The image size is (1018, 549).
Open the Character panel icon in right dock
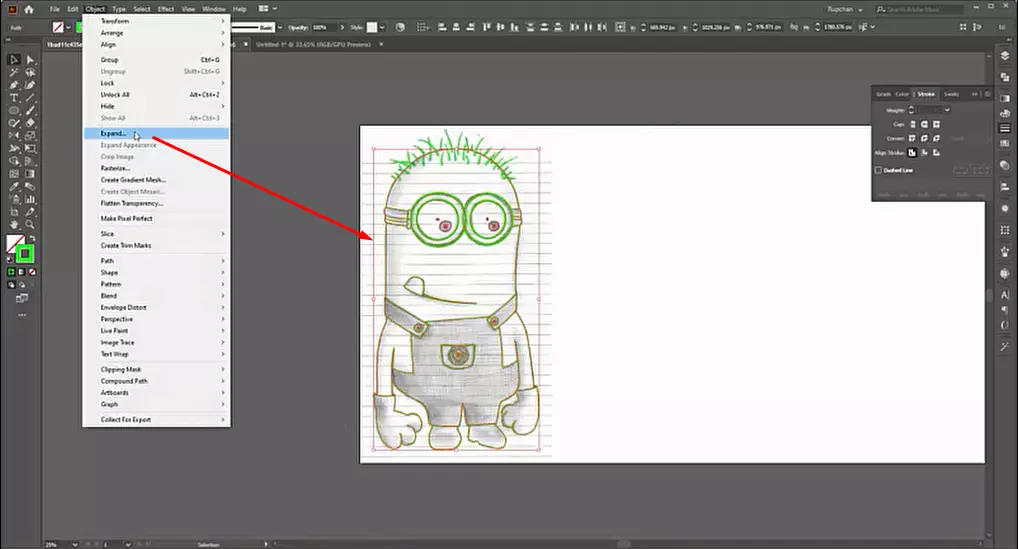(x=1005, y=295)
